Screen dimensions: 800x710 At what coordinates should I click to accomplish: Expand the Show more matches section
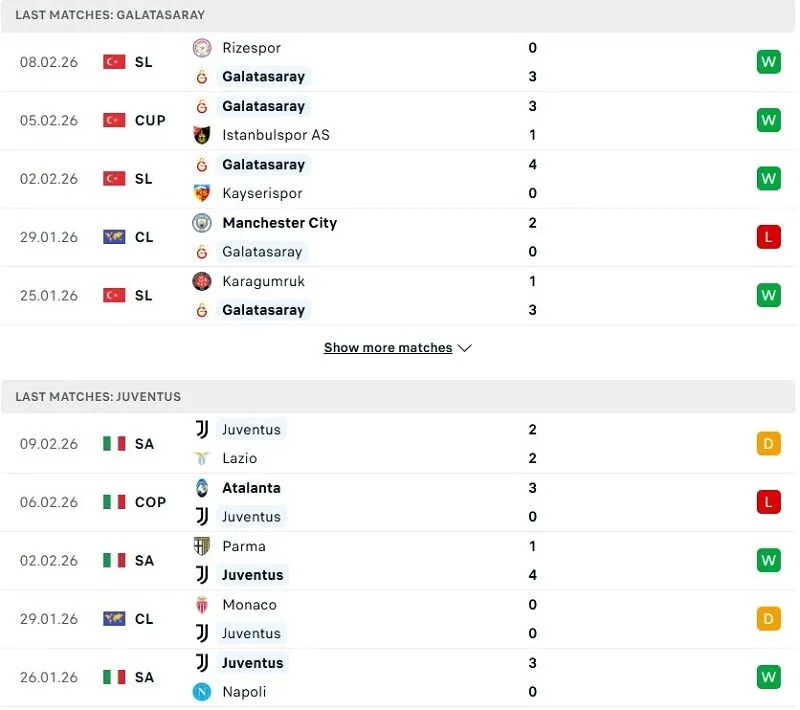tap(388, 347)
